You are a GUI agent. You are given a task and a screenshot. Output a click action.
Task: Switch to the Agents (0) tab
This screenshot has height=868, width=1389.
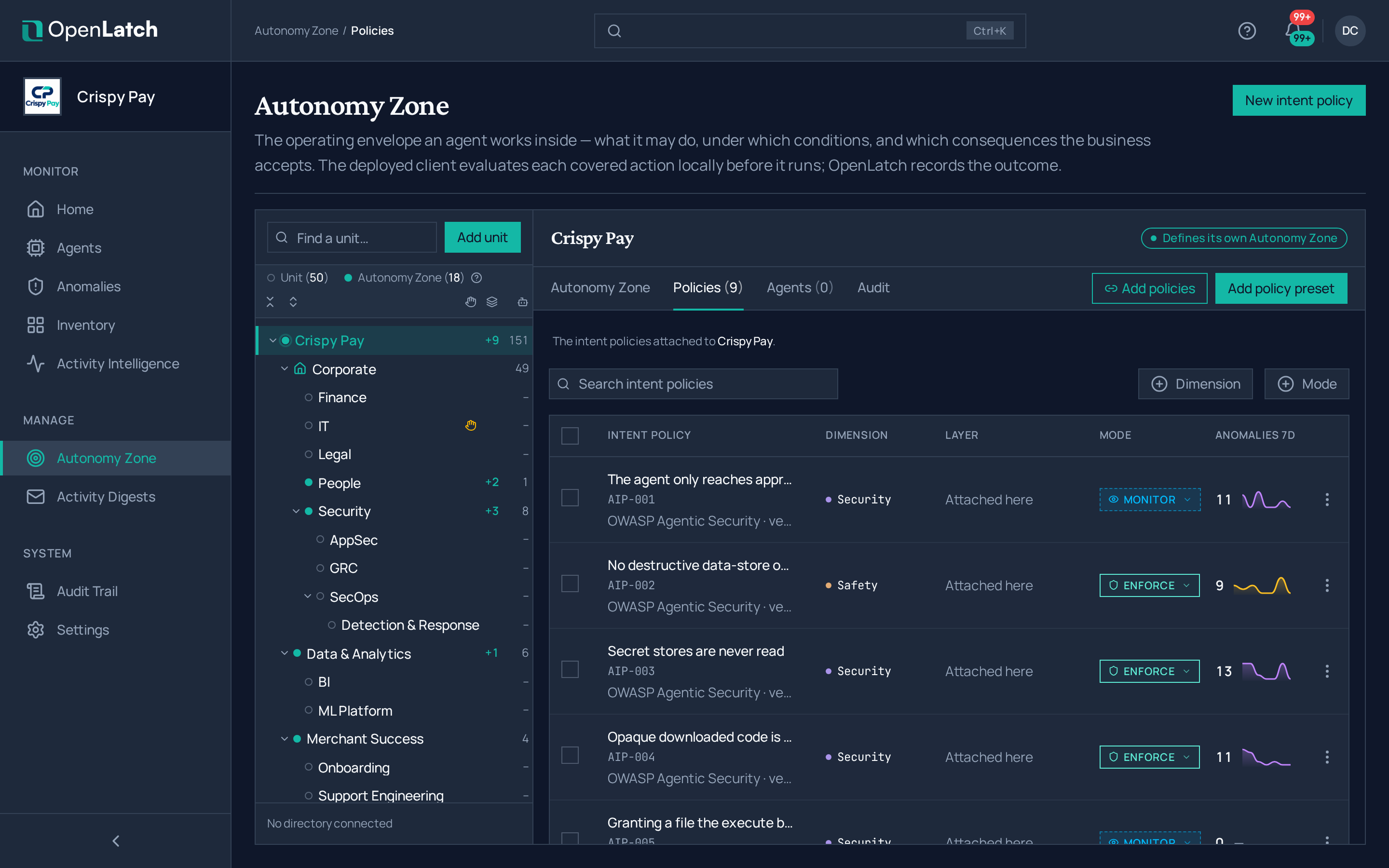pos(800,287)
